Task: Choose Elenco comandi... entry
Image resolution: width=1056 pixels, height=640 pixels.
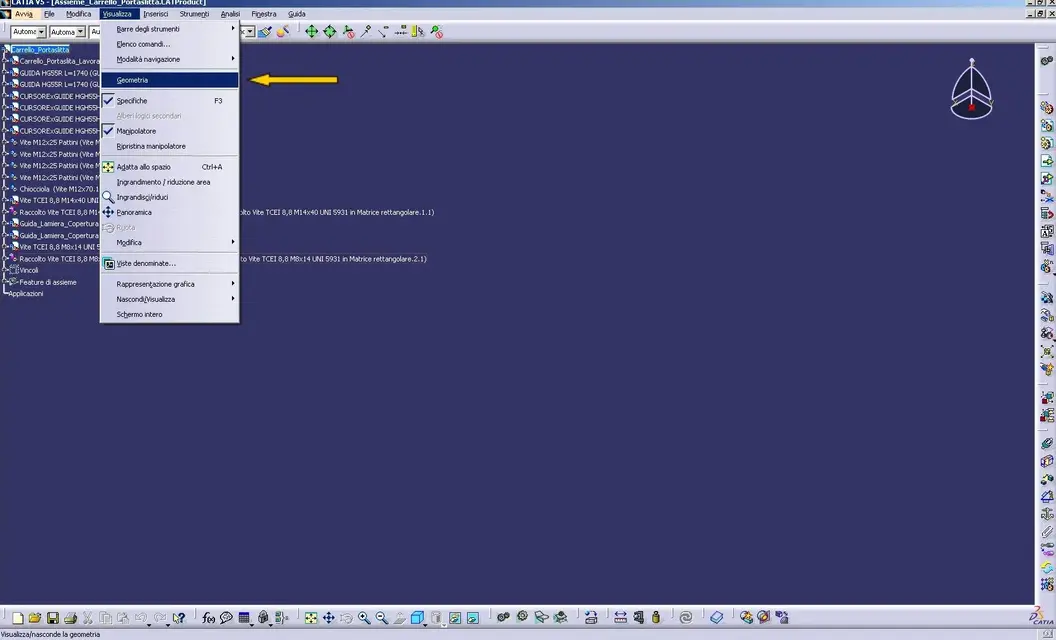Action: click(x=169, y=44)
